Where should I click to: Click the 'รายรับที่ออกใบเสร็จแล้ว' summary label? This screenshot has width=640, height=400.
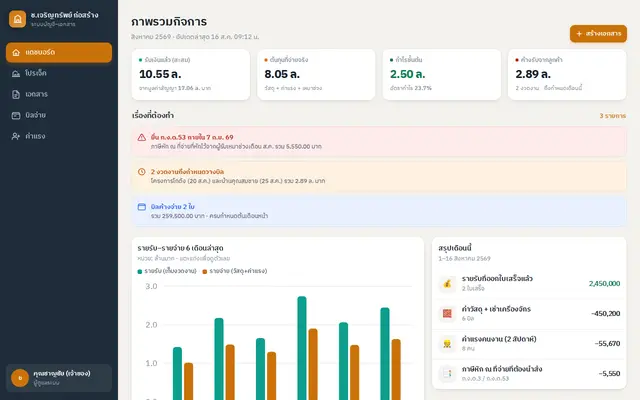497,279
